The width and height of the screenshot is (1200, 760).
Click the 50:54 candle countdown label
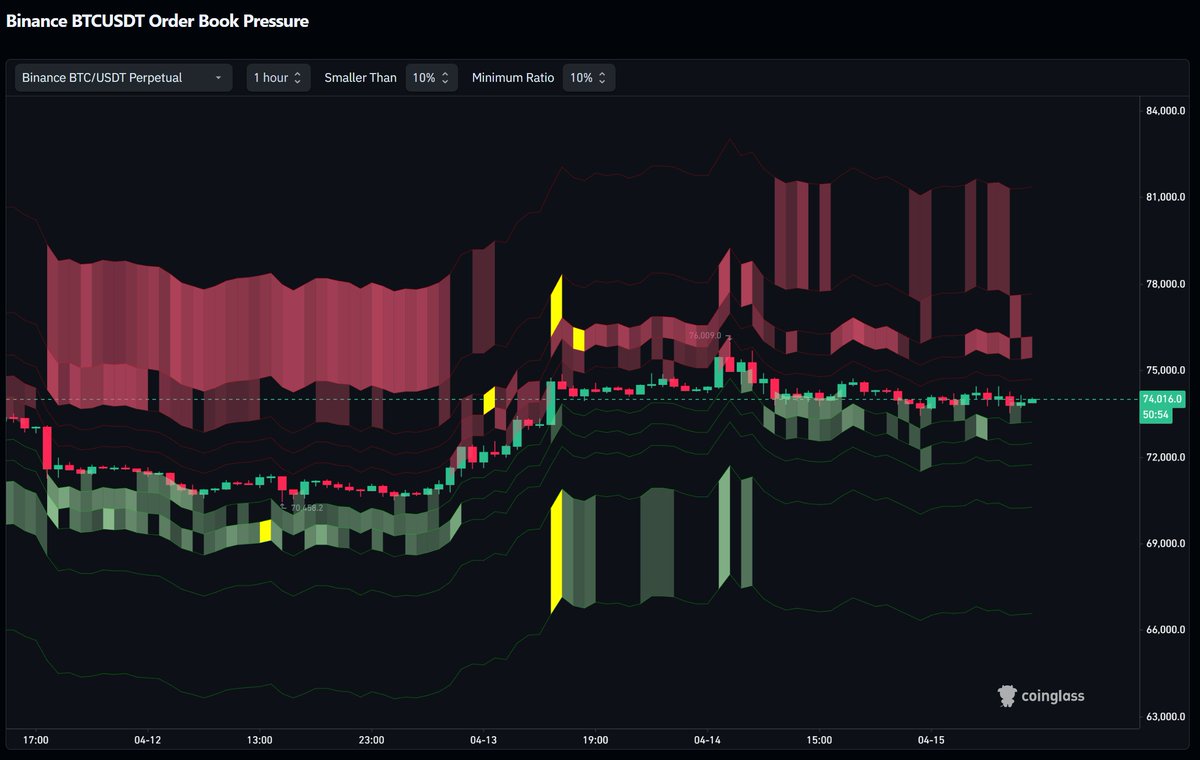(1155, 414)
